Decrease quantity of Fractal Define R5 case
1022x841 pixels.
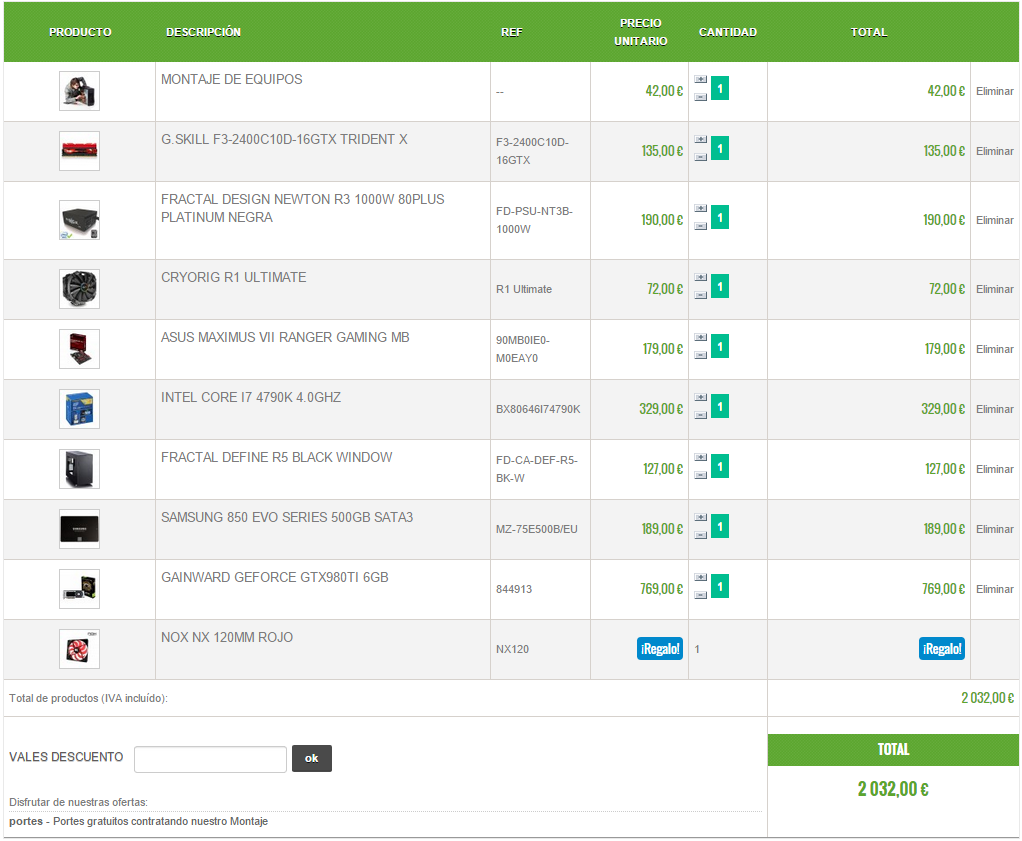701,475
